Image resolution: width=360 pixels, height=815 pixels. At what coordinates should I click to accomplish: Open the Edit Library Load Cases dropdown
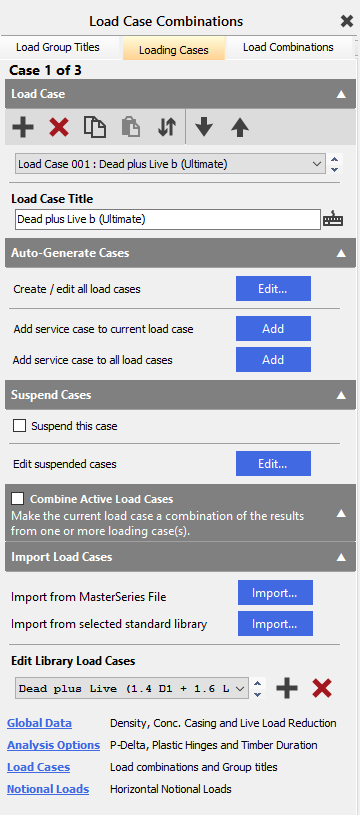132,689
